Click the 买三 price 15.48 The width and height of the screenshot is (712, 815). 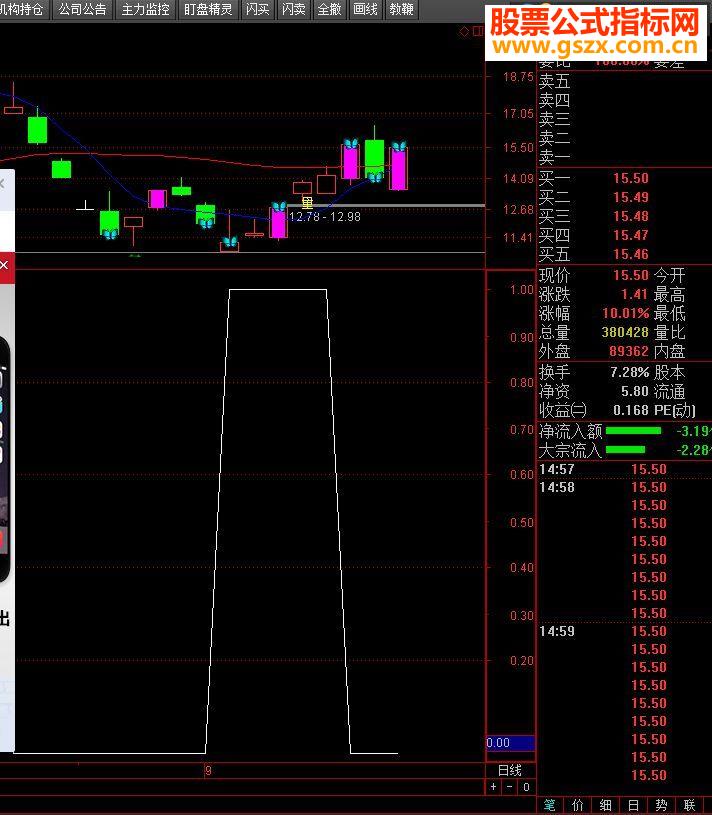tap(631, 216)
